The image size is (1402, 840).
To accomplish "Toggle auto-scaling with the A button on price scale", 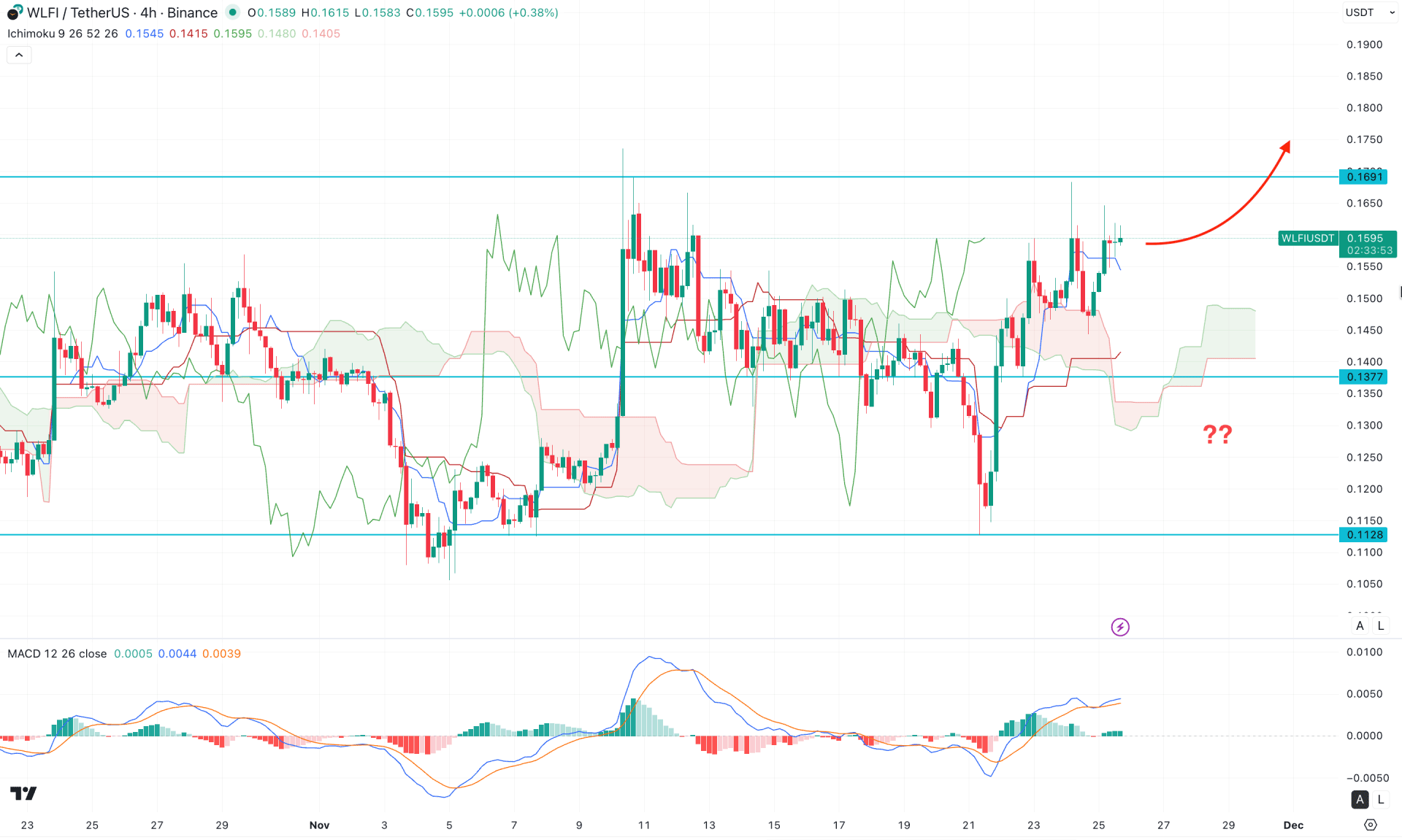I will coord(1360,625).
